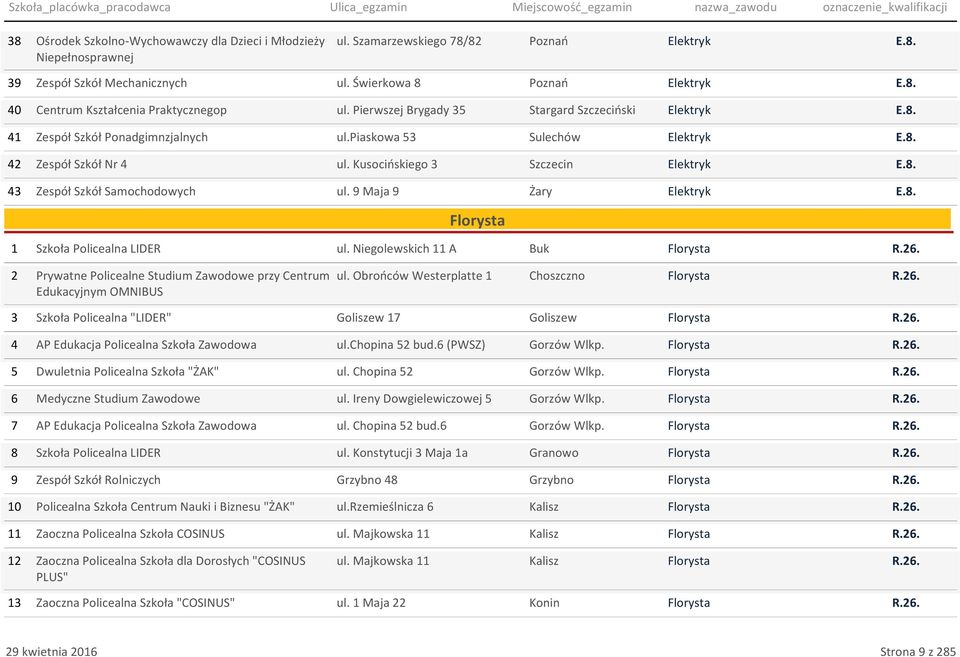Image resolution: width=960 pixels, height=657 pixels.
Task: Click ul. Kusocińskiego 3
Action: pyautogui.click(x=387, y=164)
